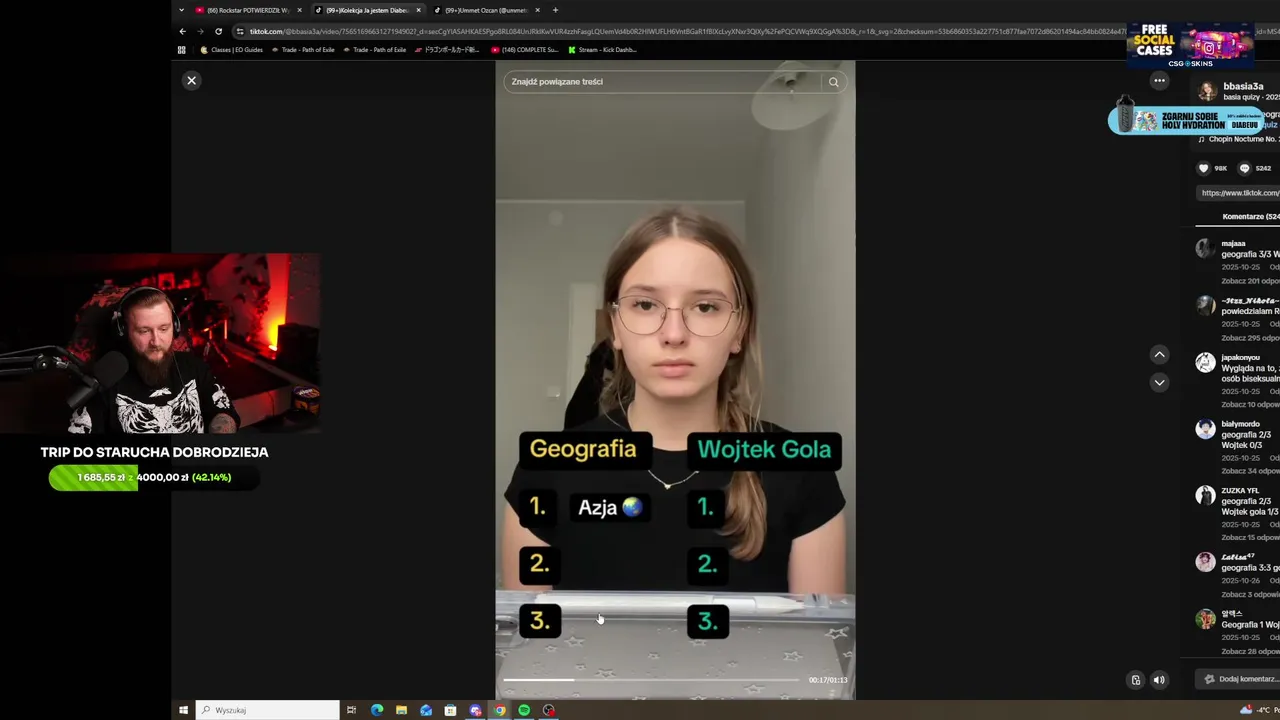Image resolution: width=1280 pixels, height=720 pixels.
Task: Close the TikTok video viewer with X
Action: pyautogui.click(x=192, y=80)
